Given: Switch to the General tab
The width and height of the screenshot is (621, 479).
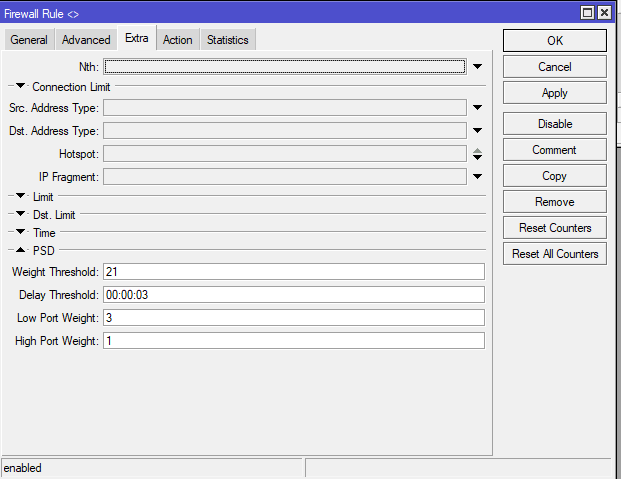Looking at the screenshot, I should click(x=29, y=40).
